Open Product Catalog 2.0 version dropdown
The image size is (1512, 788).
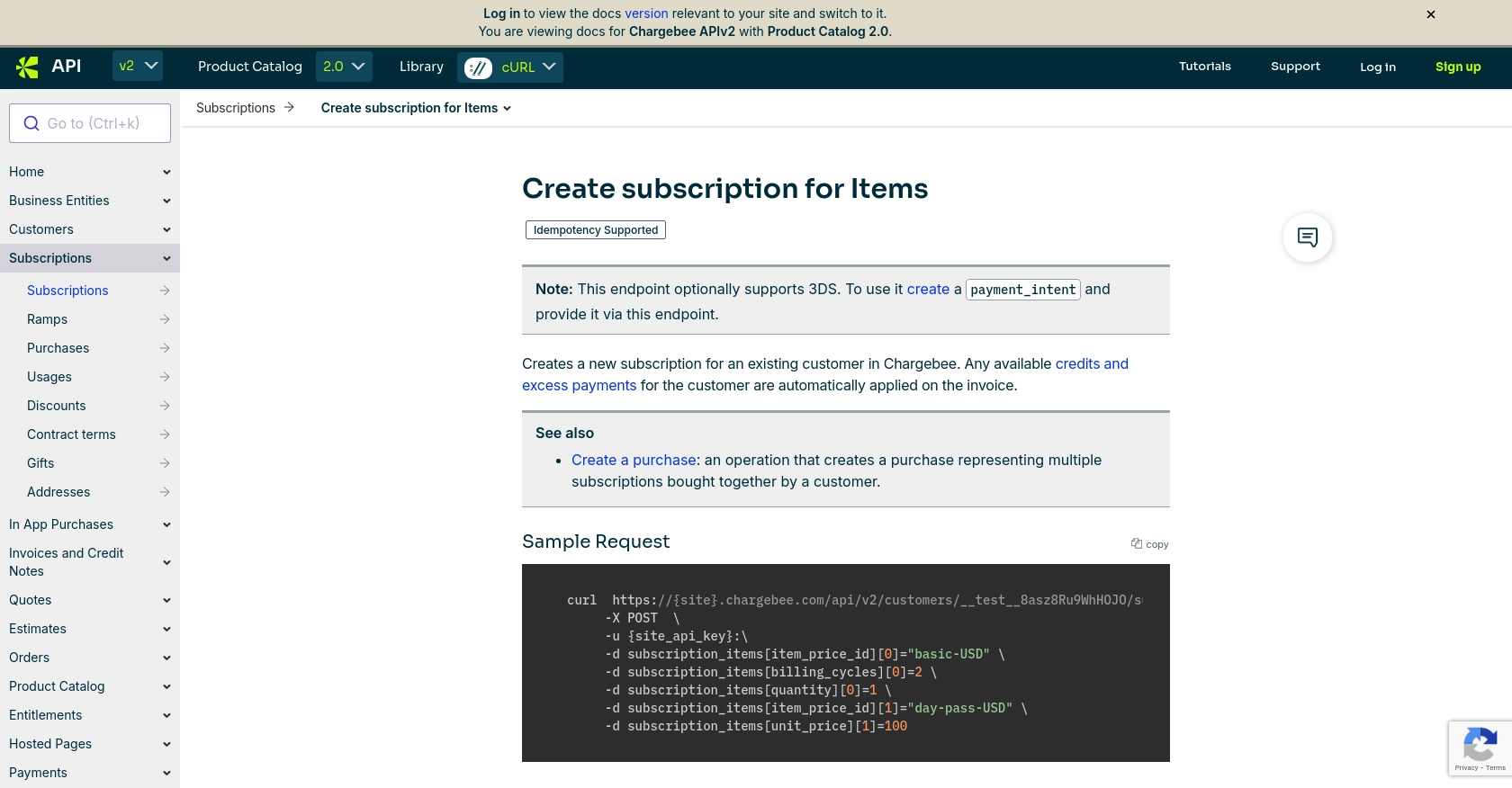coord(344,67)
